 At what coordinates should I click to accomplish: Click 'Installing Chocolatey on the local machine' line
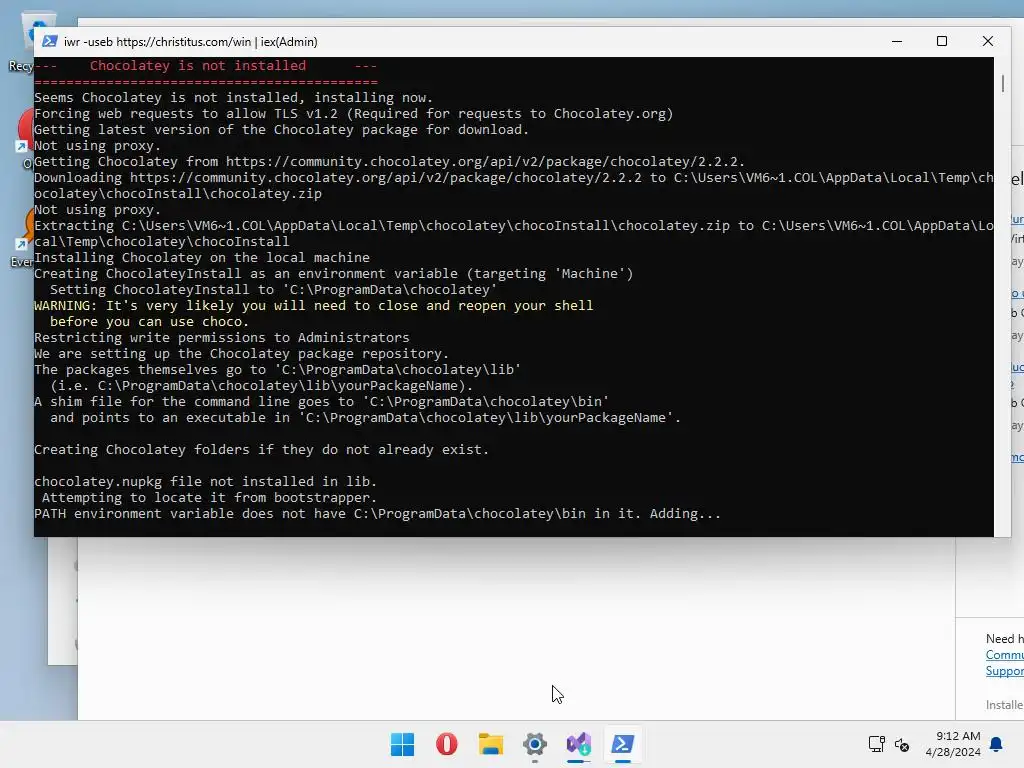pyautogui.click(x=202, y=258)
